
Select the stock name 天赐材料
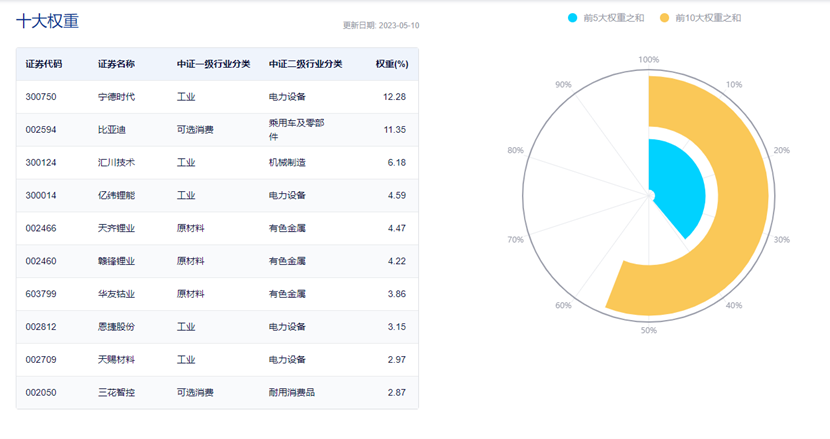(116, 360)
